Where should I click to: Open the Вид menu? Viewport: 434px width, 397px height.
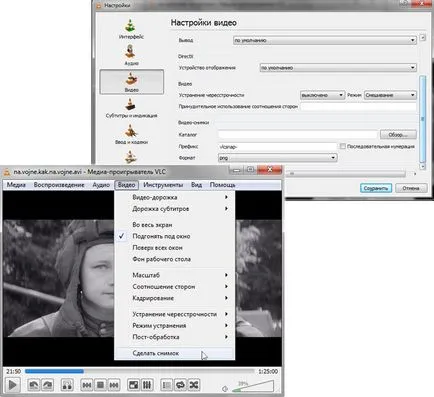(x=196, y=185)
